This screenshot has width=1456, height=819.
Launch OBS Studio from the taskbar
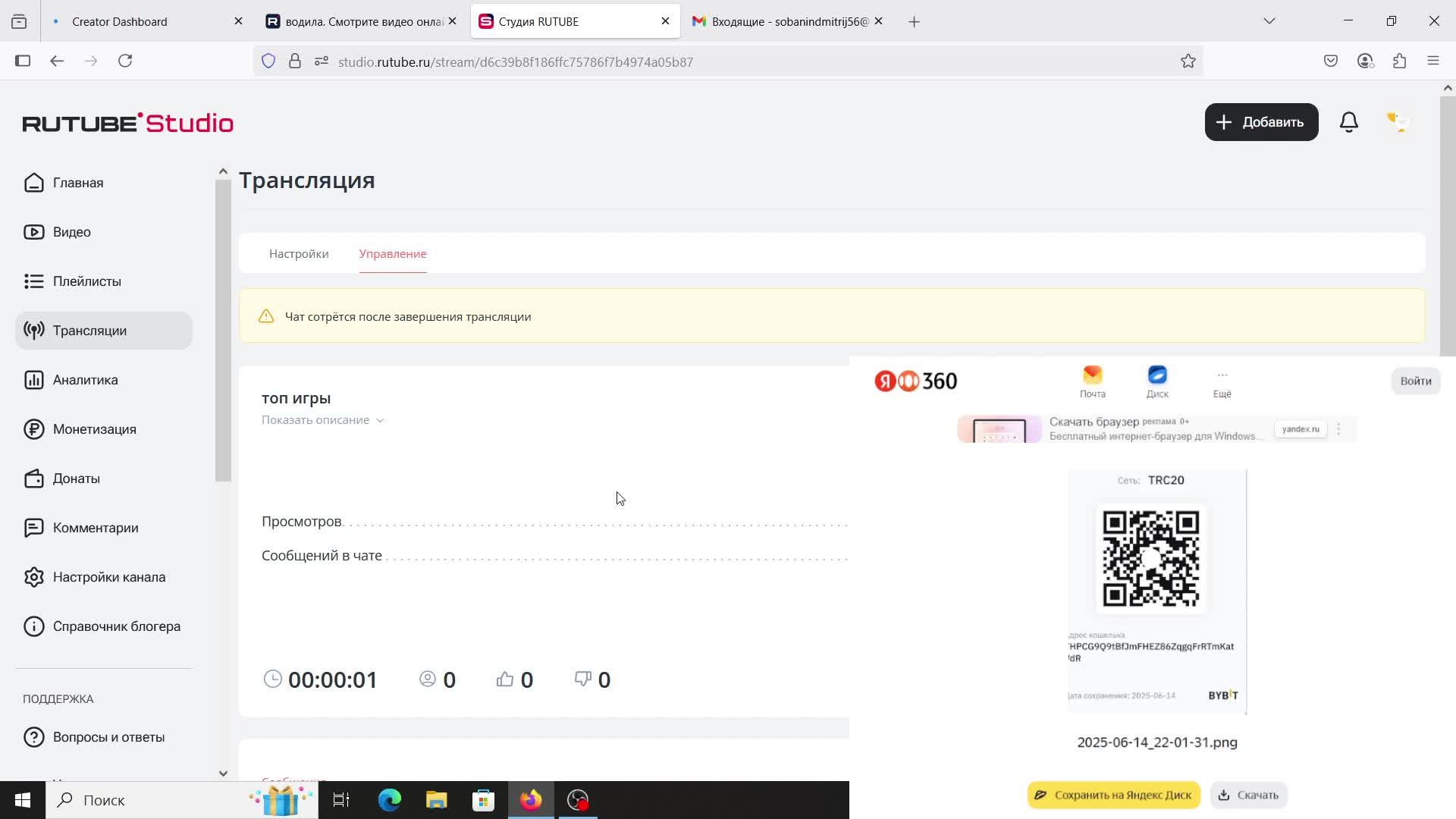click(x=578, y=799)
